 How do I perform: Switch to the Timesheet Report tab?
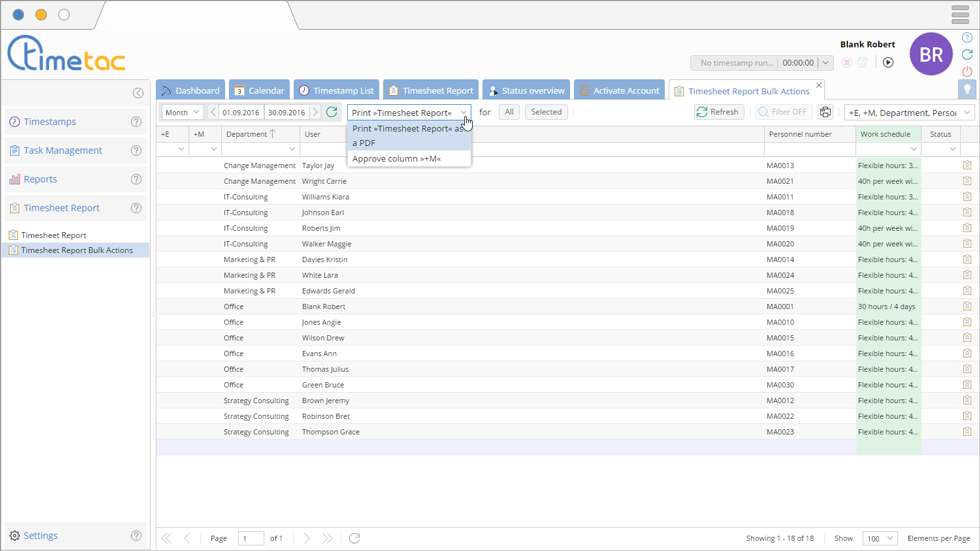pos(431,90)
